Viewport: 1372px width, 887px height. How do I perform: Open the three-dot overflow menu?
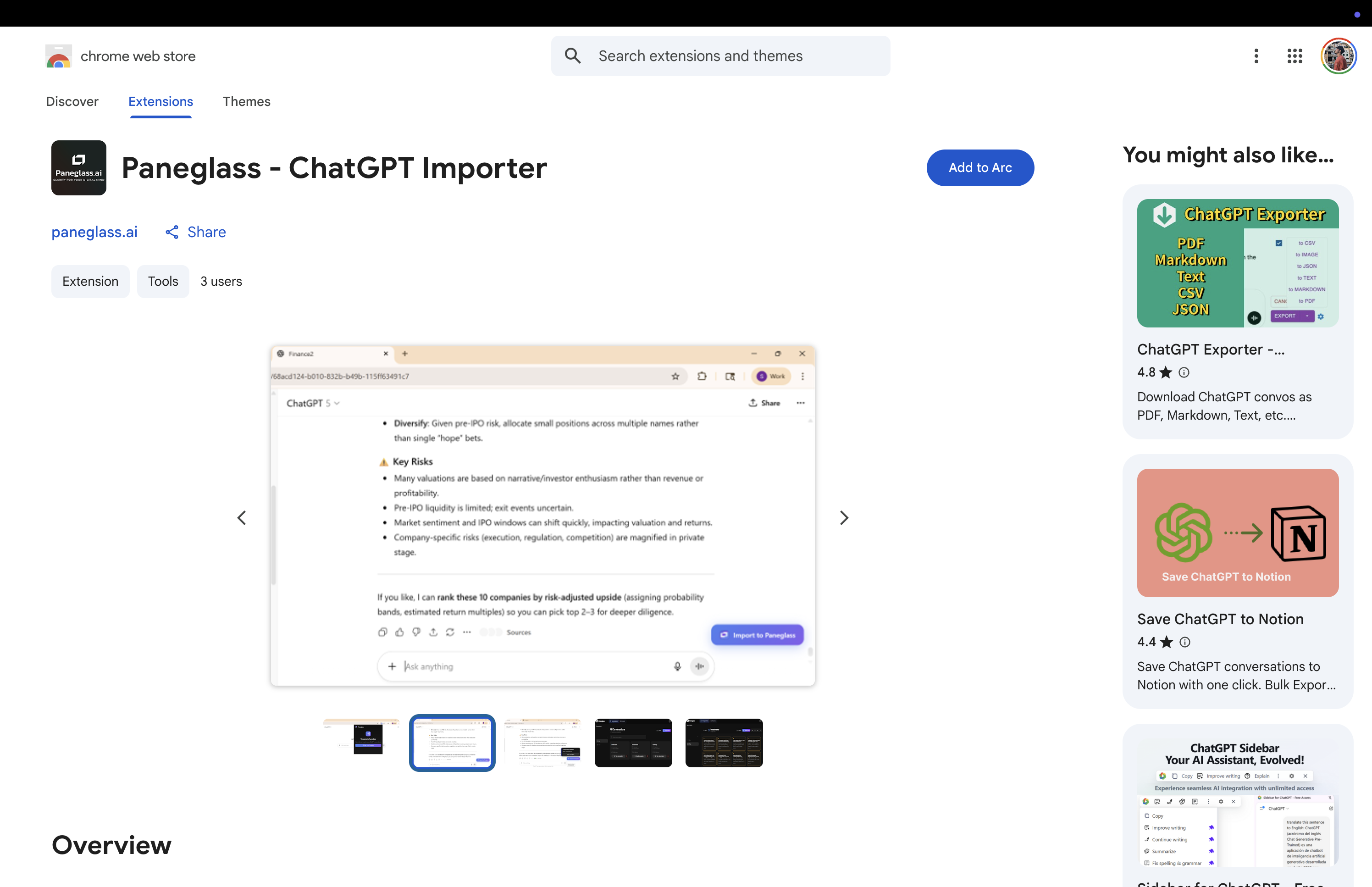1256,56
